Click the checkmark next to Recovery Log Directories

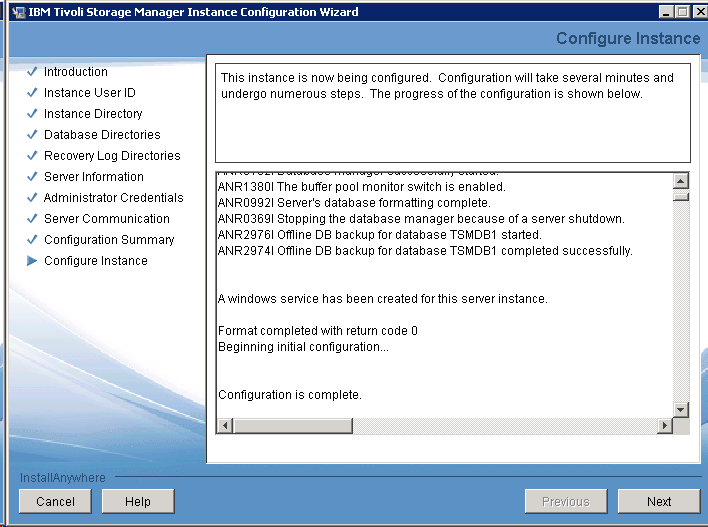(32, 156)
